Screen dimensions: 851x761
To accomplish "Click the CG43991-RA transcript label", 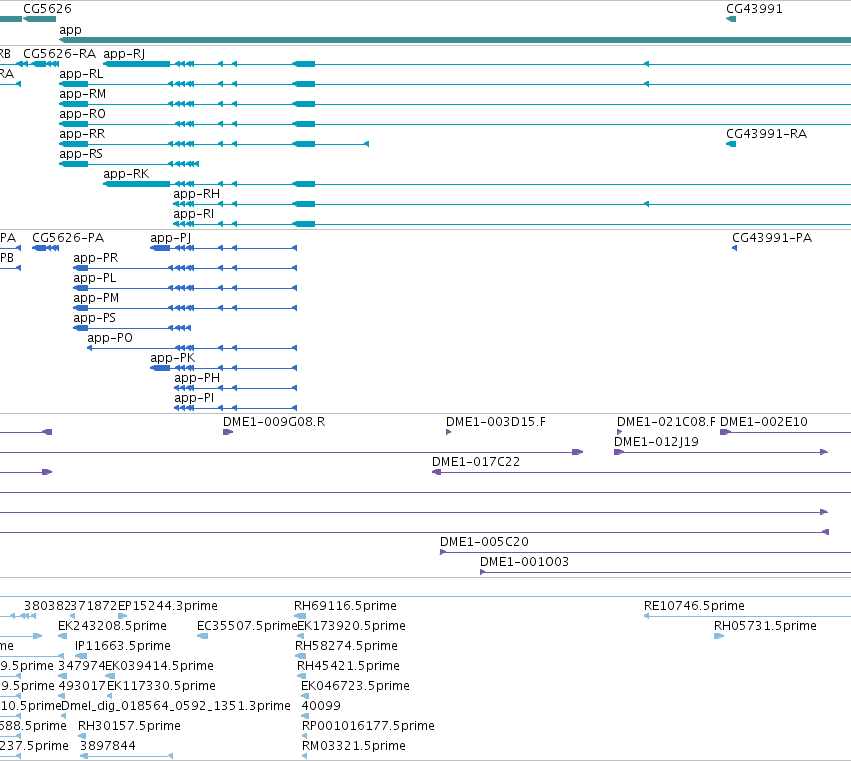I will coord(766,134).
